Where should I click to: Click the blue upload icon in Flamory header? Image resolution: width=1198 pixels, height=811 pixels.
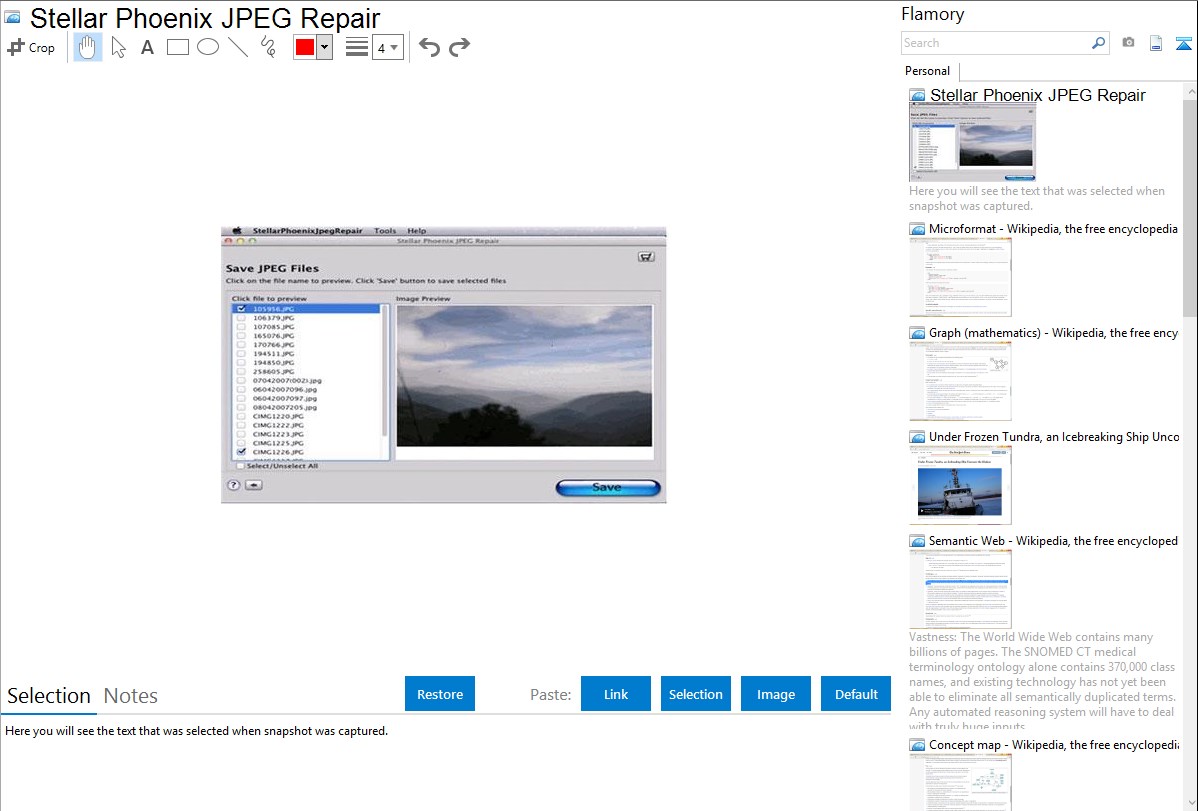pyautogui.click(x=1183, y=43)
